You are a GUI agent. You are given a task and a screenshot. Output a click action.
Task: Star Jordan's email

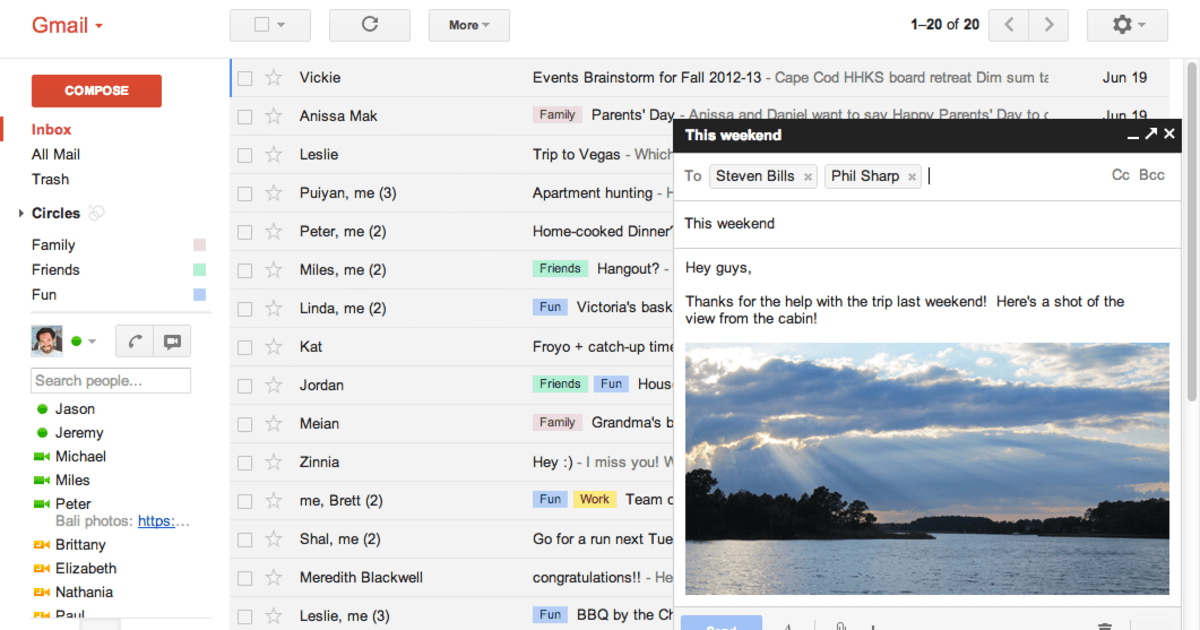pyautogui.click(x=273, y=385)
